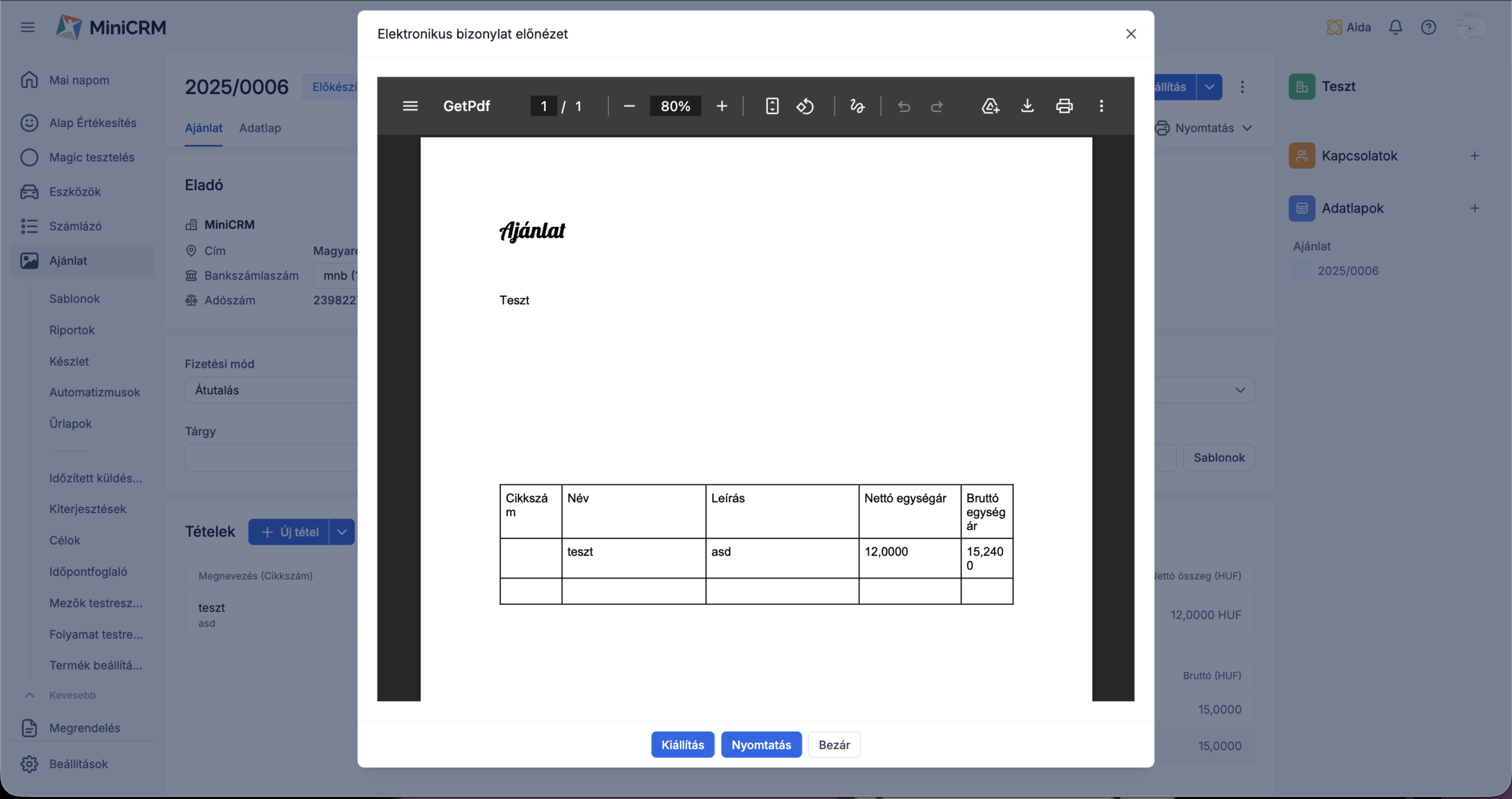
Task: Zoom in the PDF with the plus icon
Action: (722, 106)
